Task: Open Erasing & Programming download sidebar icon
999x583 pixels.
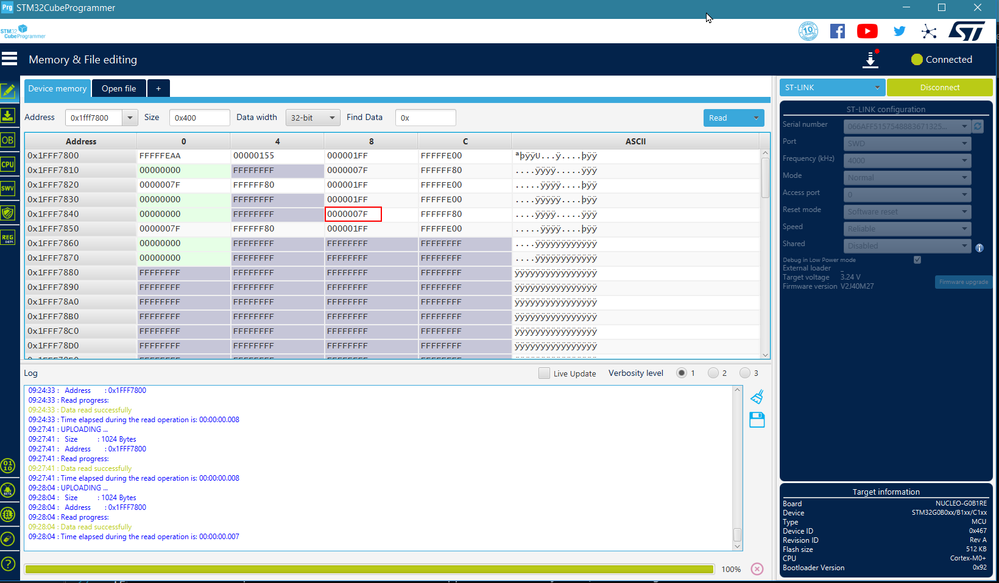Action: (x=8, y=115)
